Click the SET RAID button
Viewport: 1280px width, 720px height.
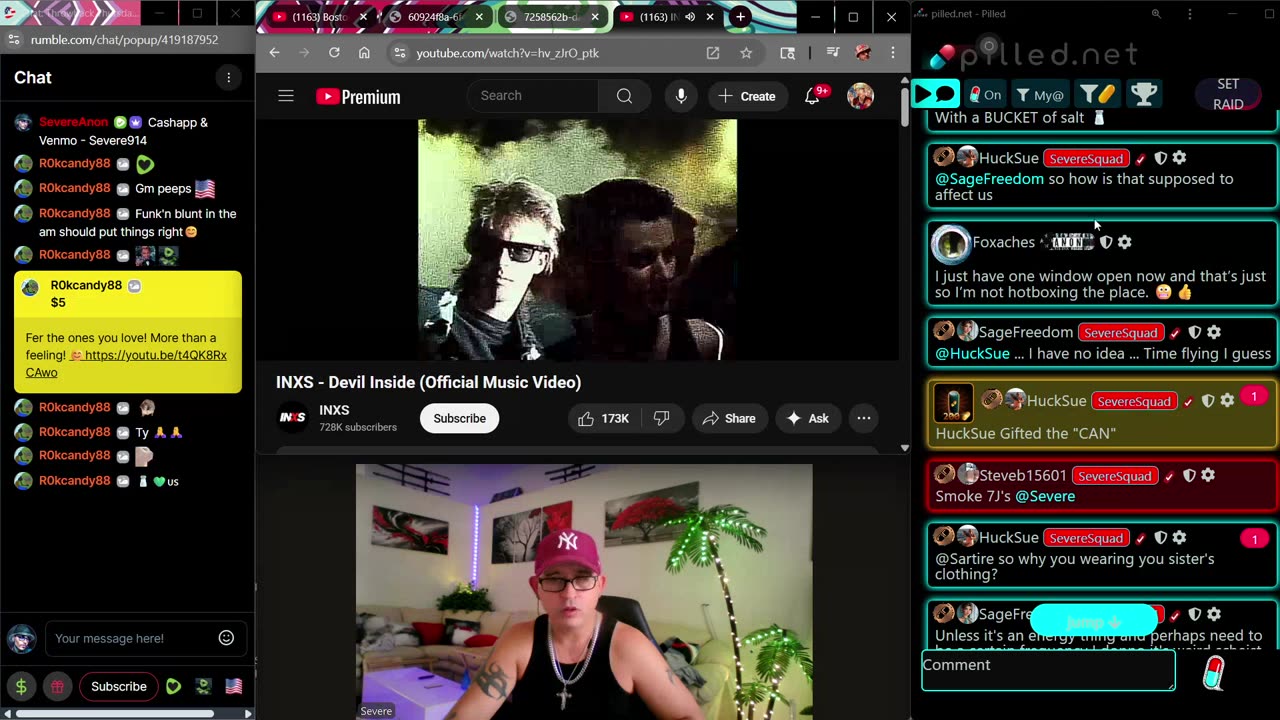1228,94
